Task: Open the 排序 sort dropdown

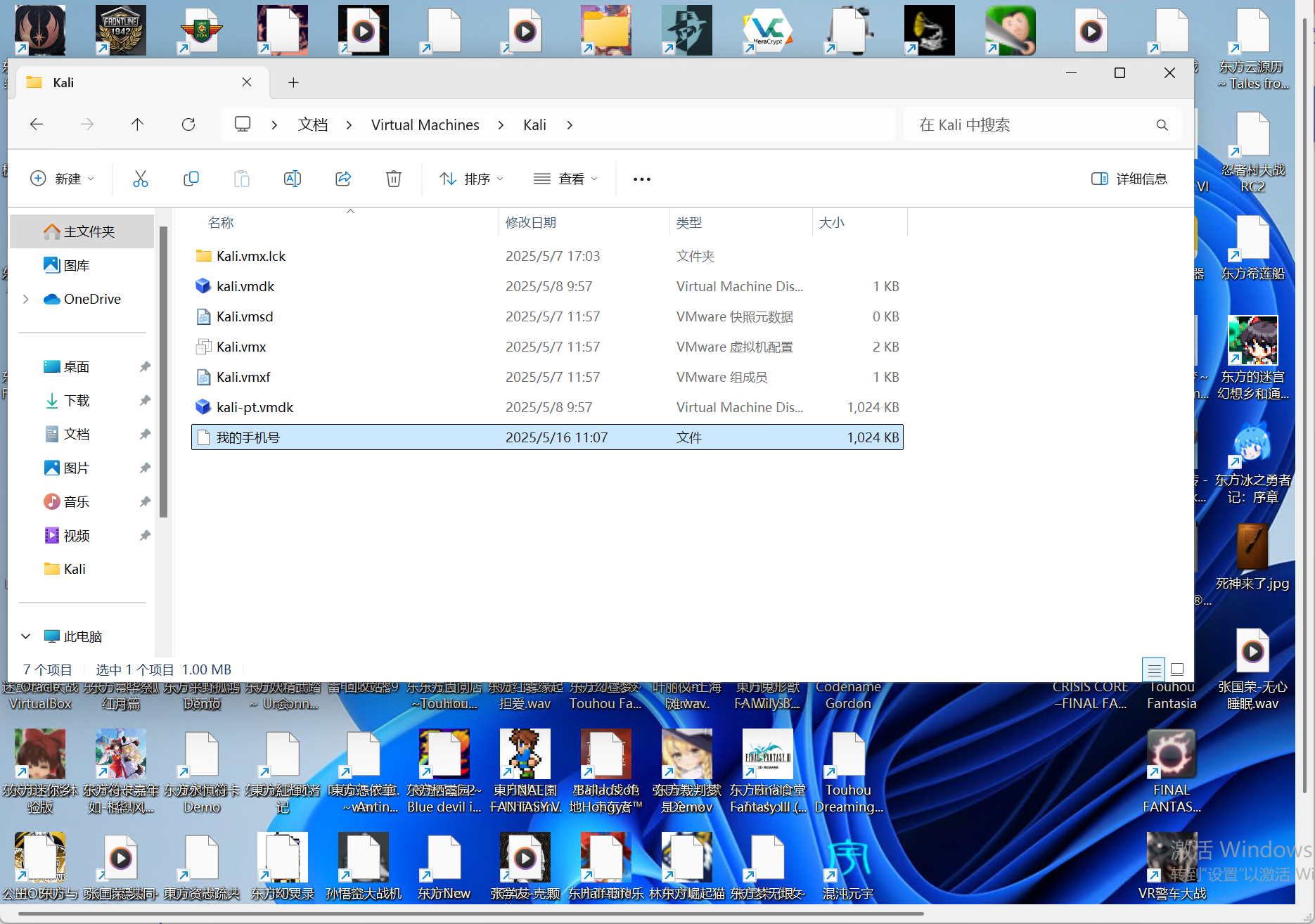Action: tap(471, 179)
